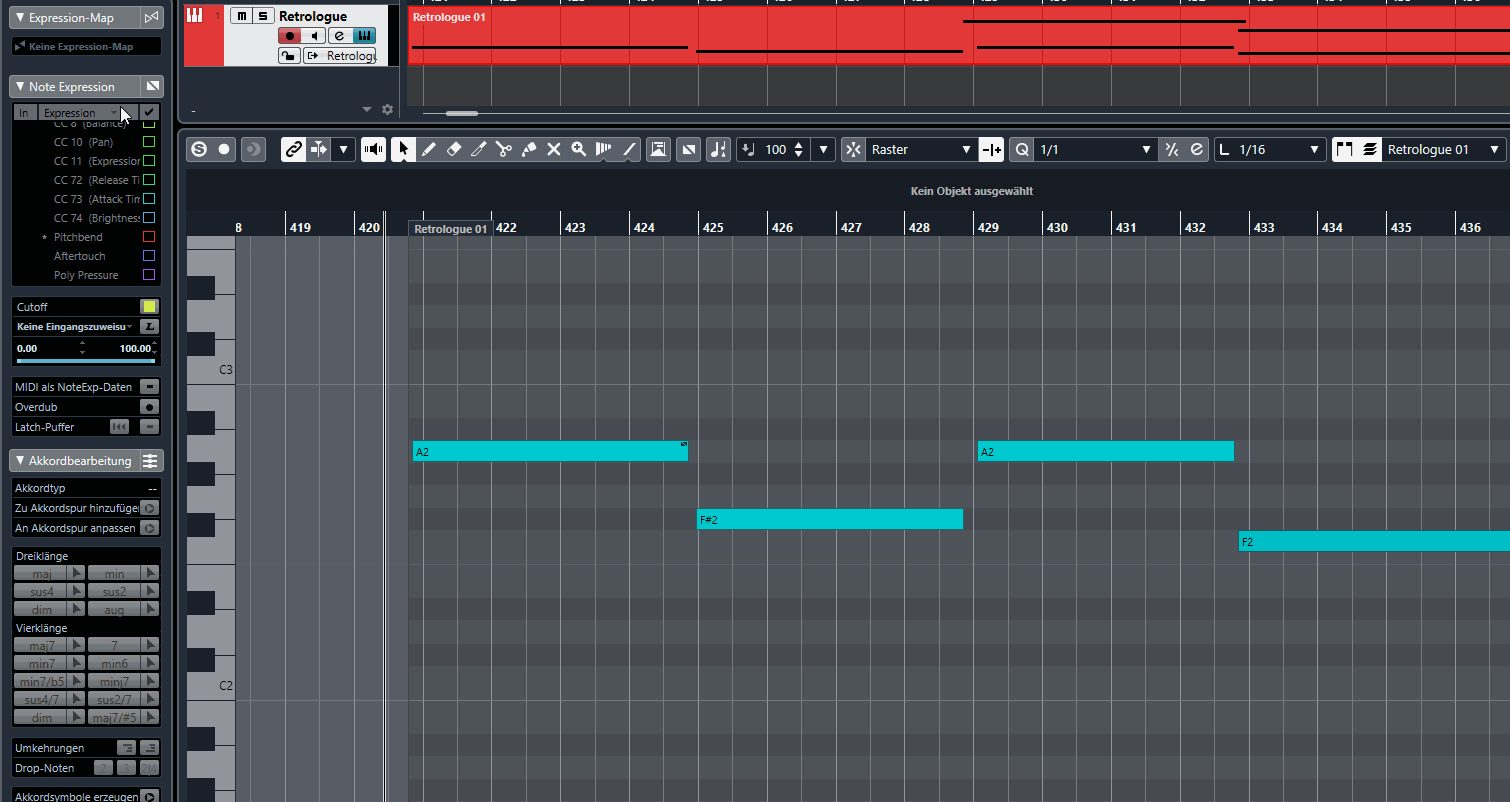Click the maj triad chord button
Image resolution: width=1510 pixels, height=802 pixels.
pyautogui.click(x=42, y=573)
